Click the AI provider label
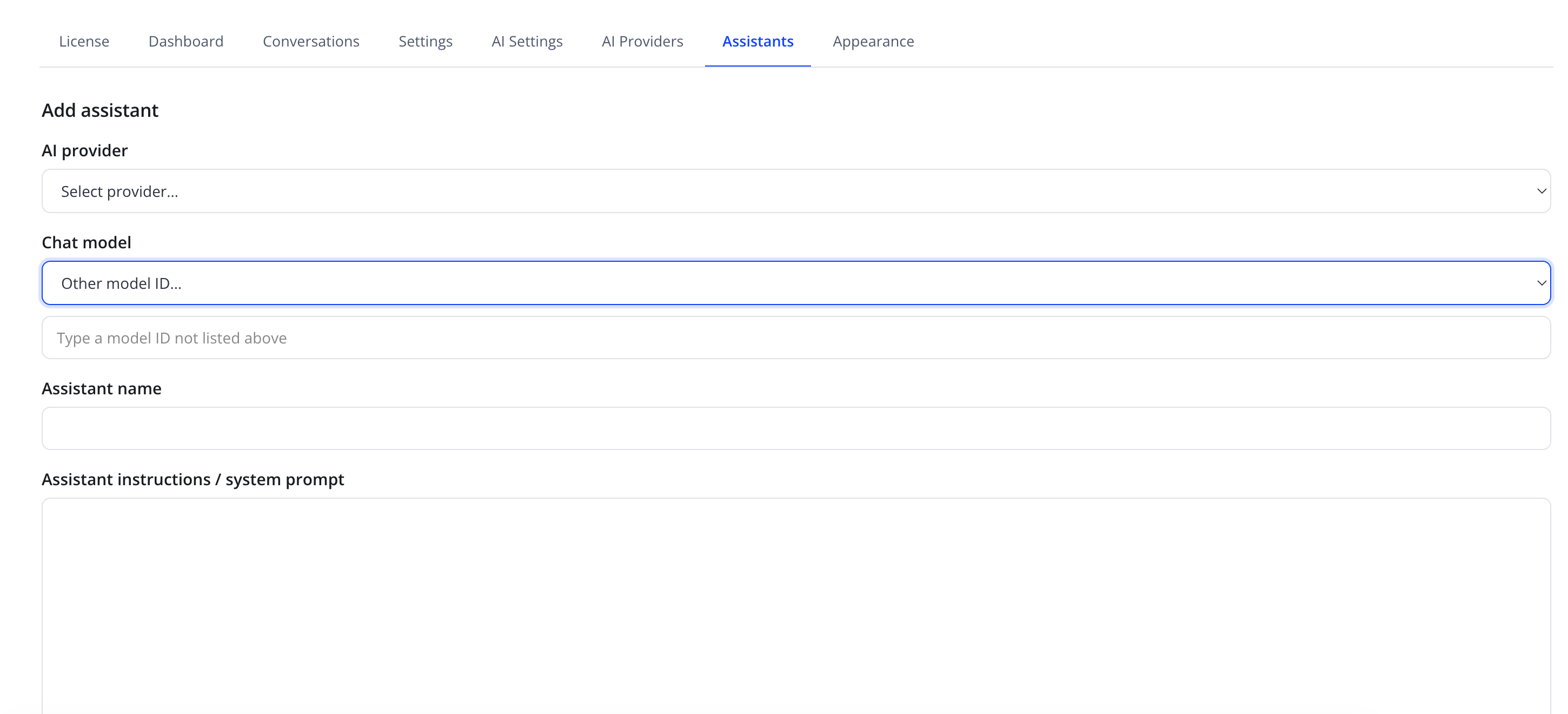Image resolution: width=1568 pixels, height=714 pixels. [x=84, y=150]
